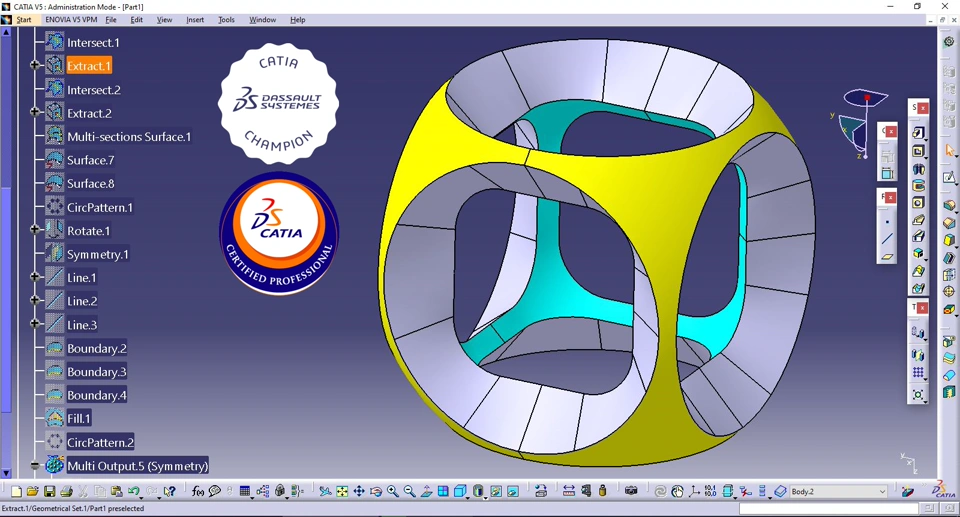This screenshot has width=960, height=517.
Task: Select Boundary.3 in the tree
Action: point(97,372)
